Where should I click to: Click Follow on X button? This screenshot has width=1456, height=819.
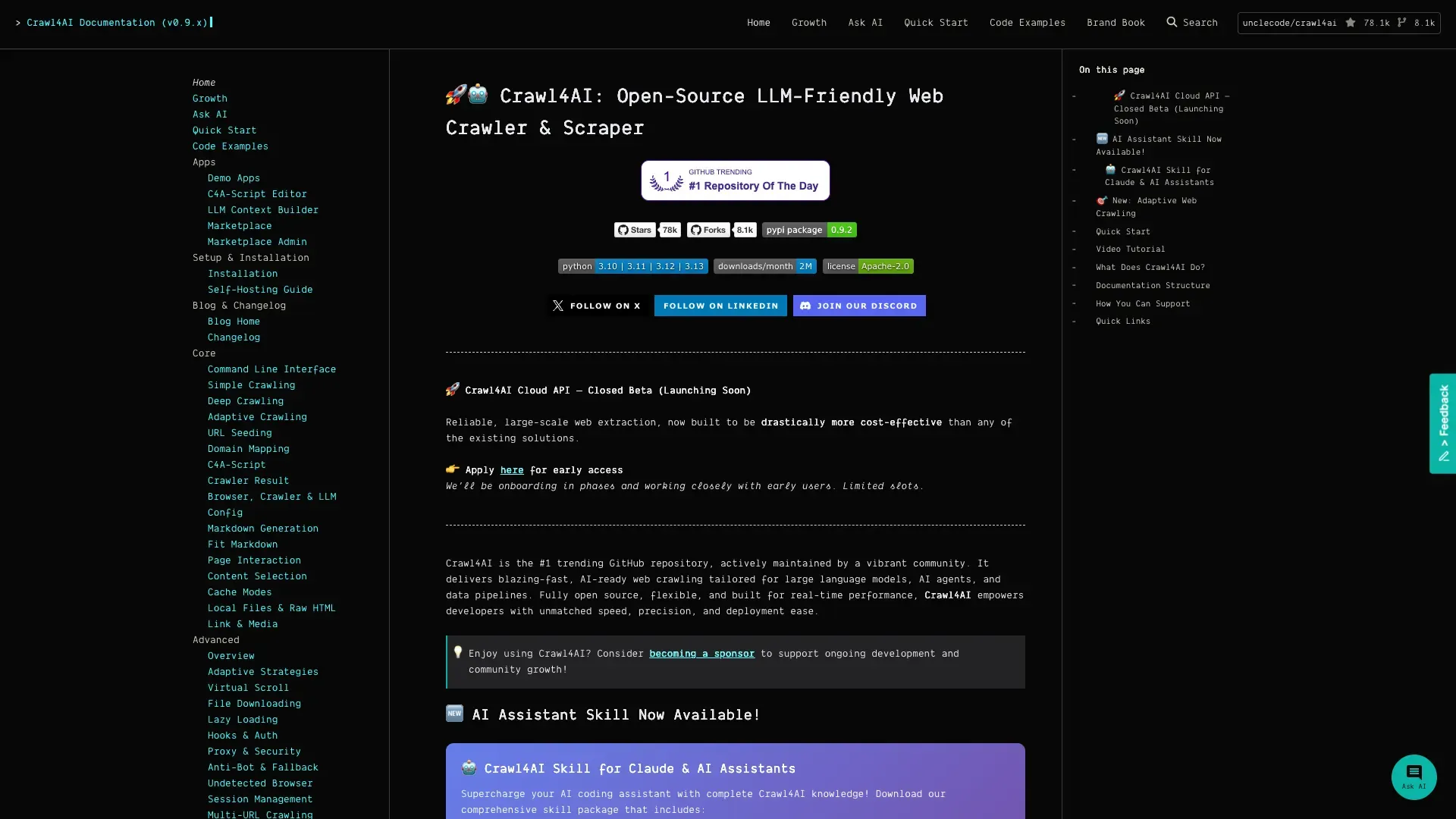[x=596, y=306]
